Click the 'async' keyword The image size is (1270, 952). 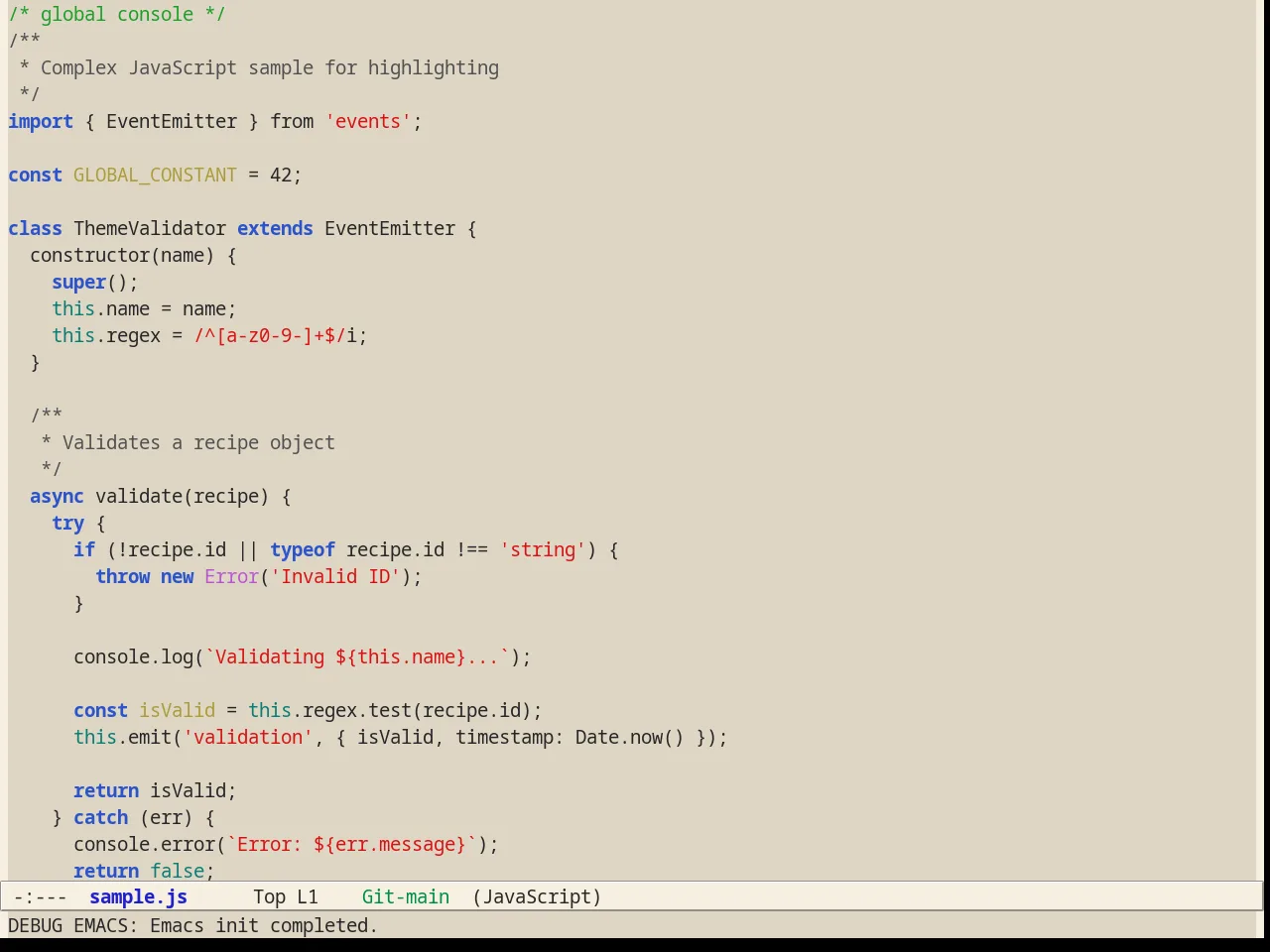57,496
